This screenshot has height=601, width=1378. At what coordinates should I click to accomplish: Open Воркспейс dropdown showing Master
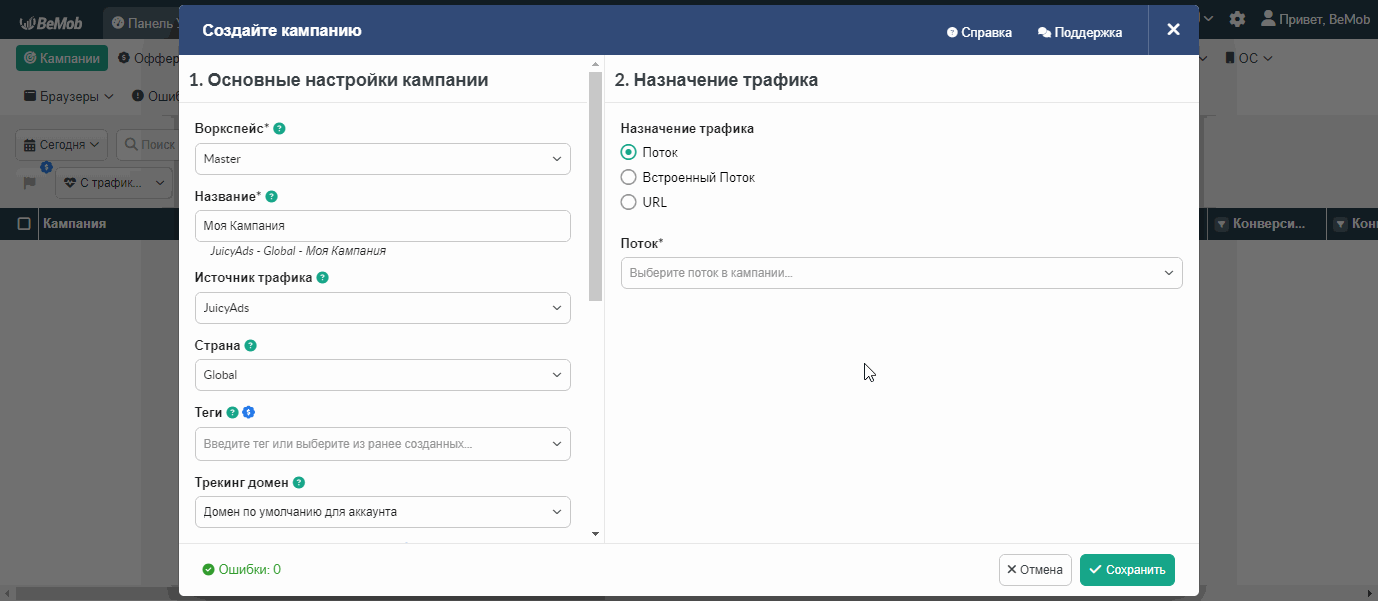point(383,159)
